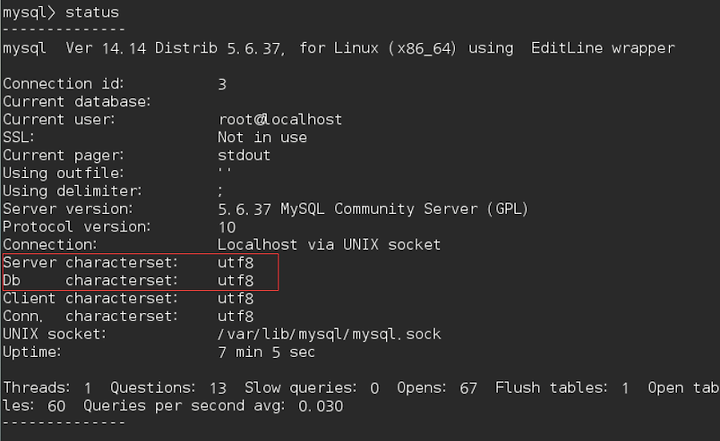Select the /var/lib/mysql/mysql.sock path

click(329, 334)
